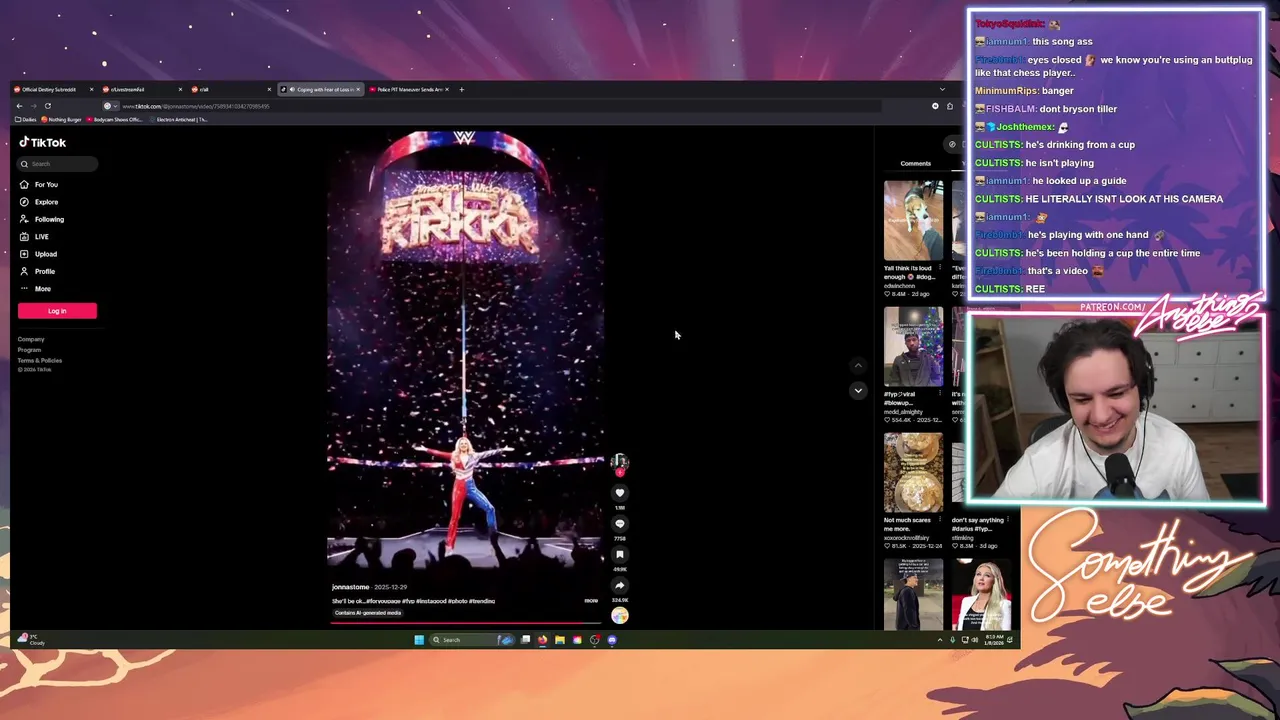Follow jonnastome via the avatar plus icon
1280x720 pixels.
point(619,472)
